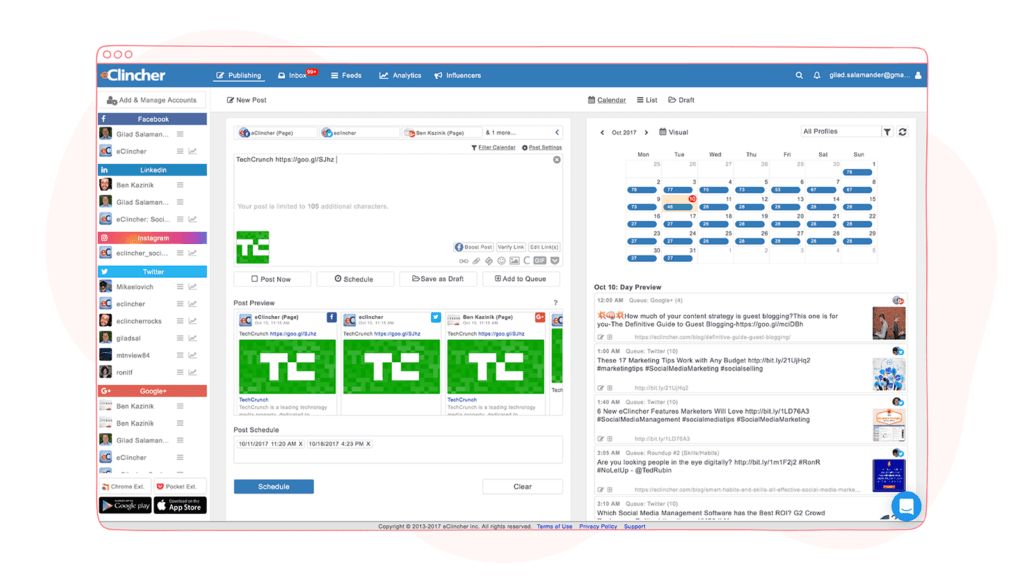The width and height of the screenshot is (1024, 576).
Task: Open the Post Settings link
Action: (x=542, y=148)
